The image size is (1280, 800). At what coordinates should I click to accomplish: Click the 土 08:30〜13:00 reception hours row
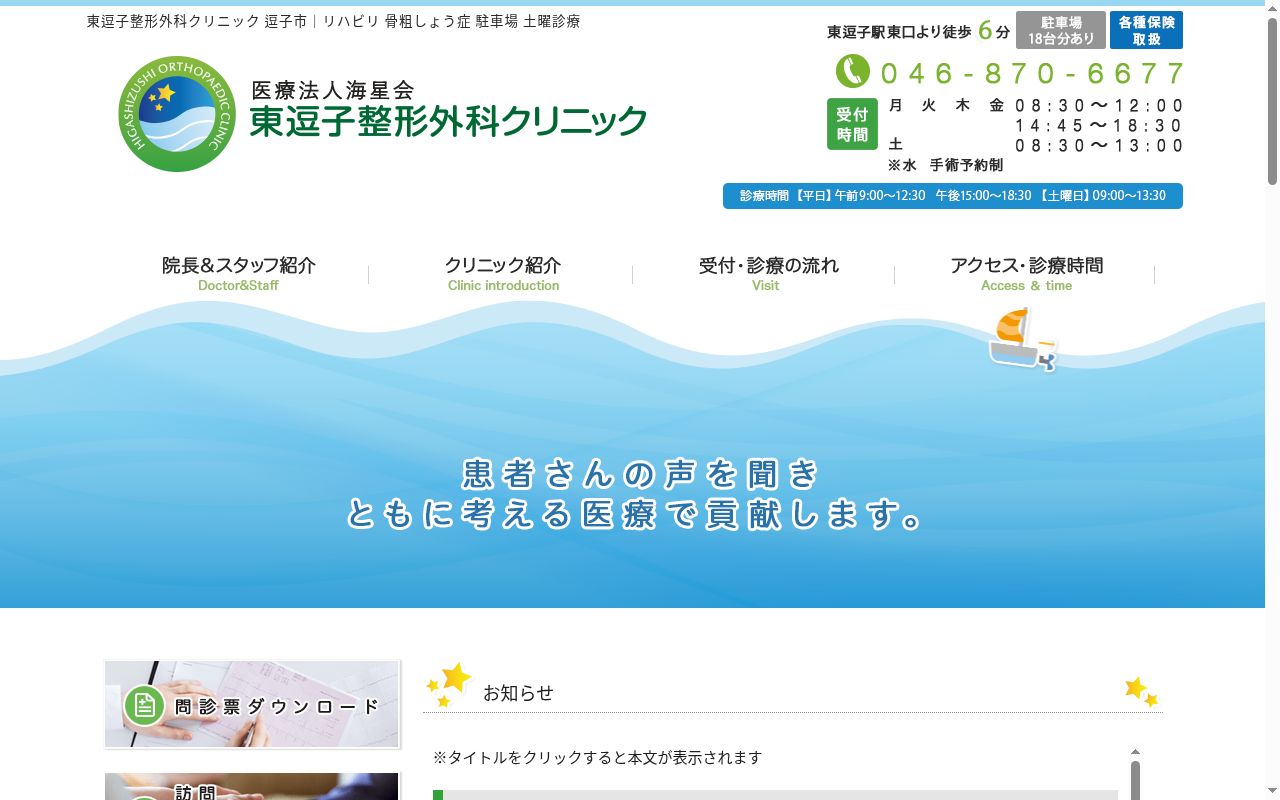(1035, 145)
